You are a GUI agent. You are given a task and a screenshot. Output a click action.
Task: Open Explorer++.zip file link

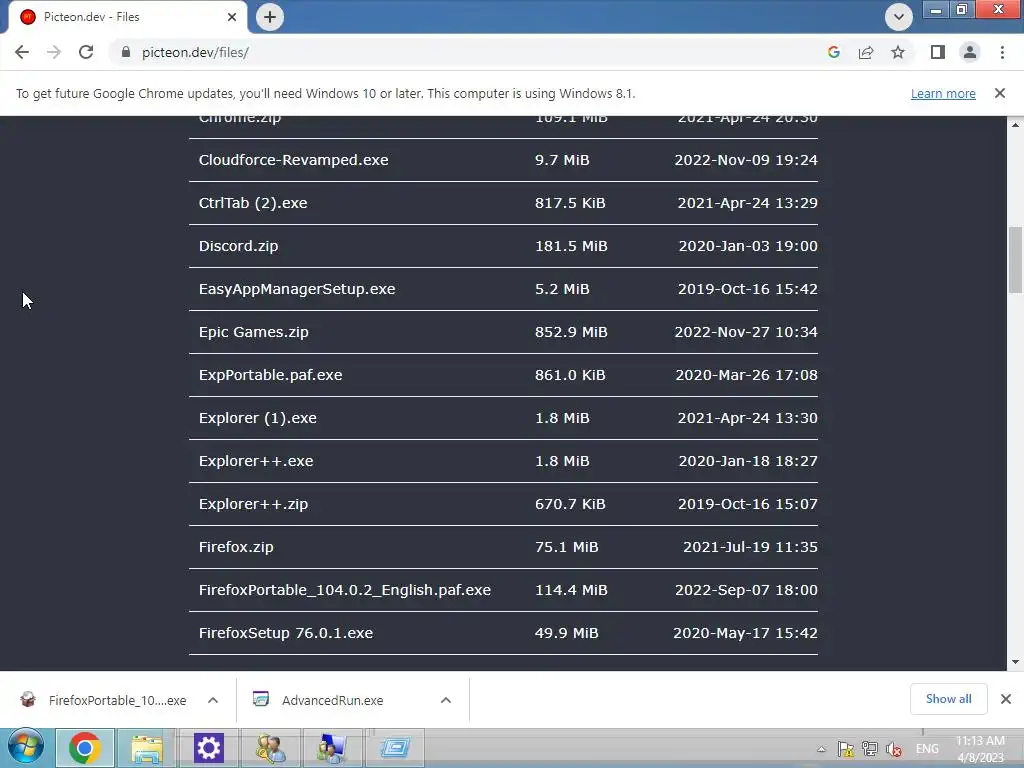click(253, 504)
